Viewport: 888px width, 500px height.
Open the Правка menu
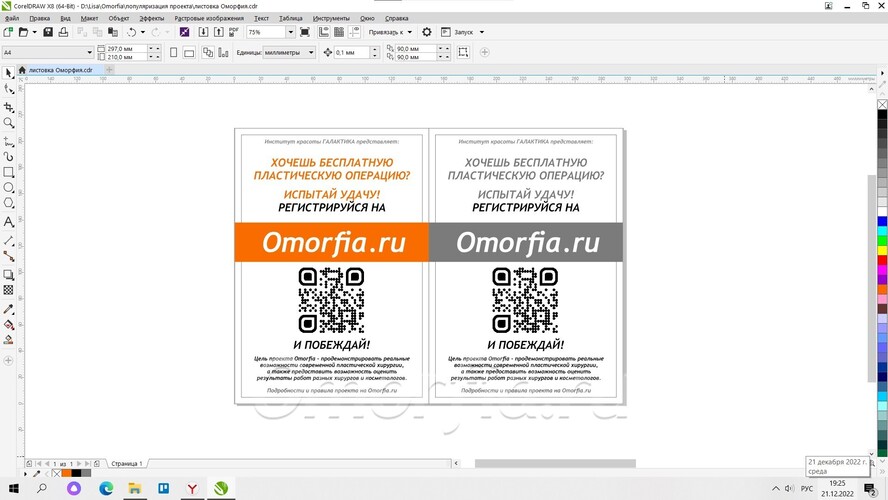[40, 18]
